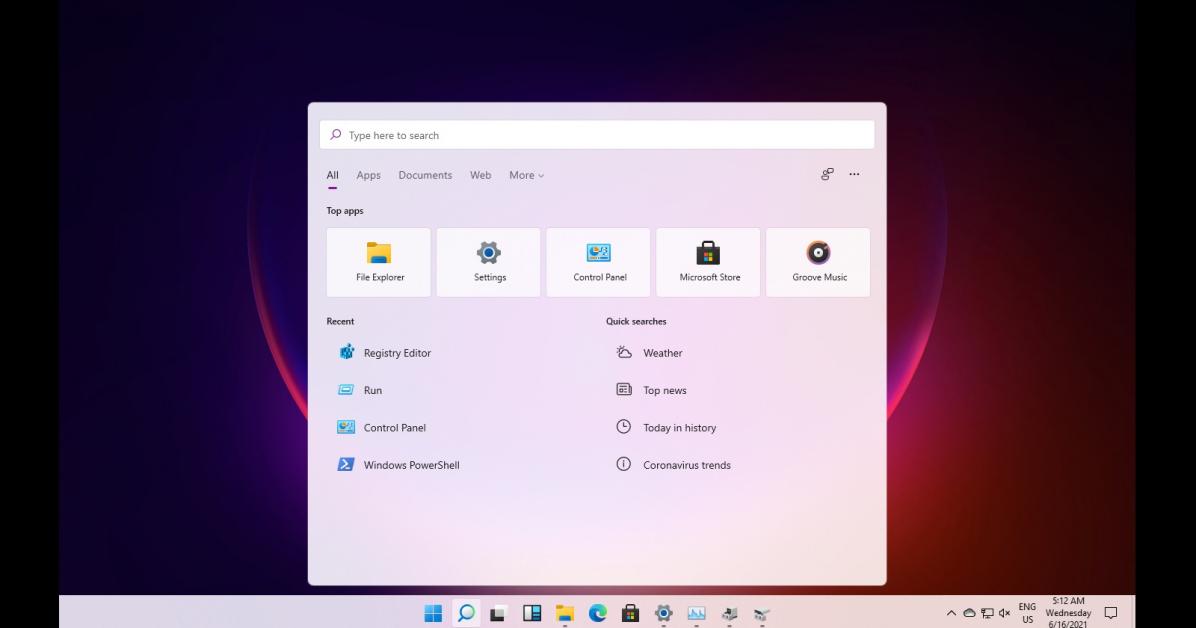Switch to the Documents search tab
This screenshot has width=1196, height=628.
coord(425,176)
